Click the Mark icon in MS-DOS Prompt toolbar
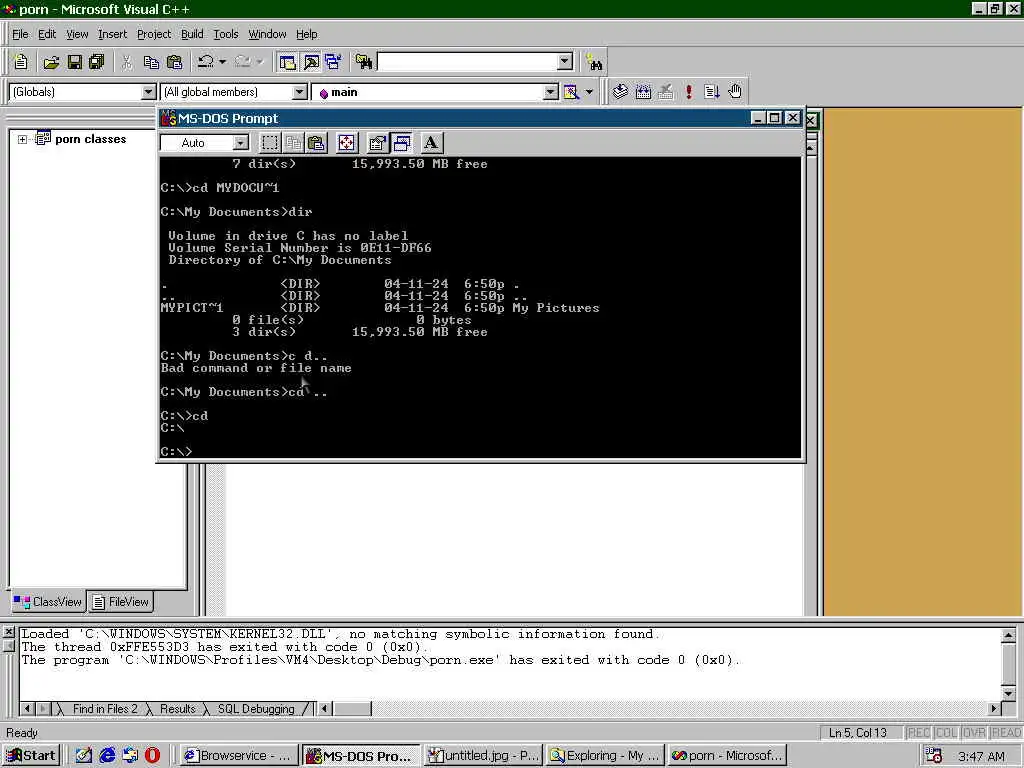The image size is (1024, 768). pyautogui.click(x=270, y=142)
